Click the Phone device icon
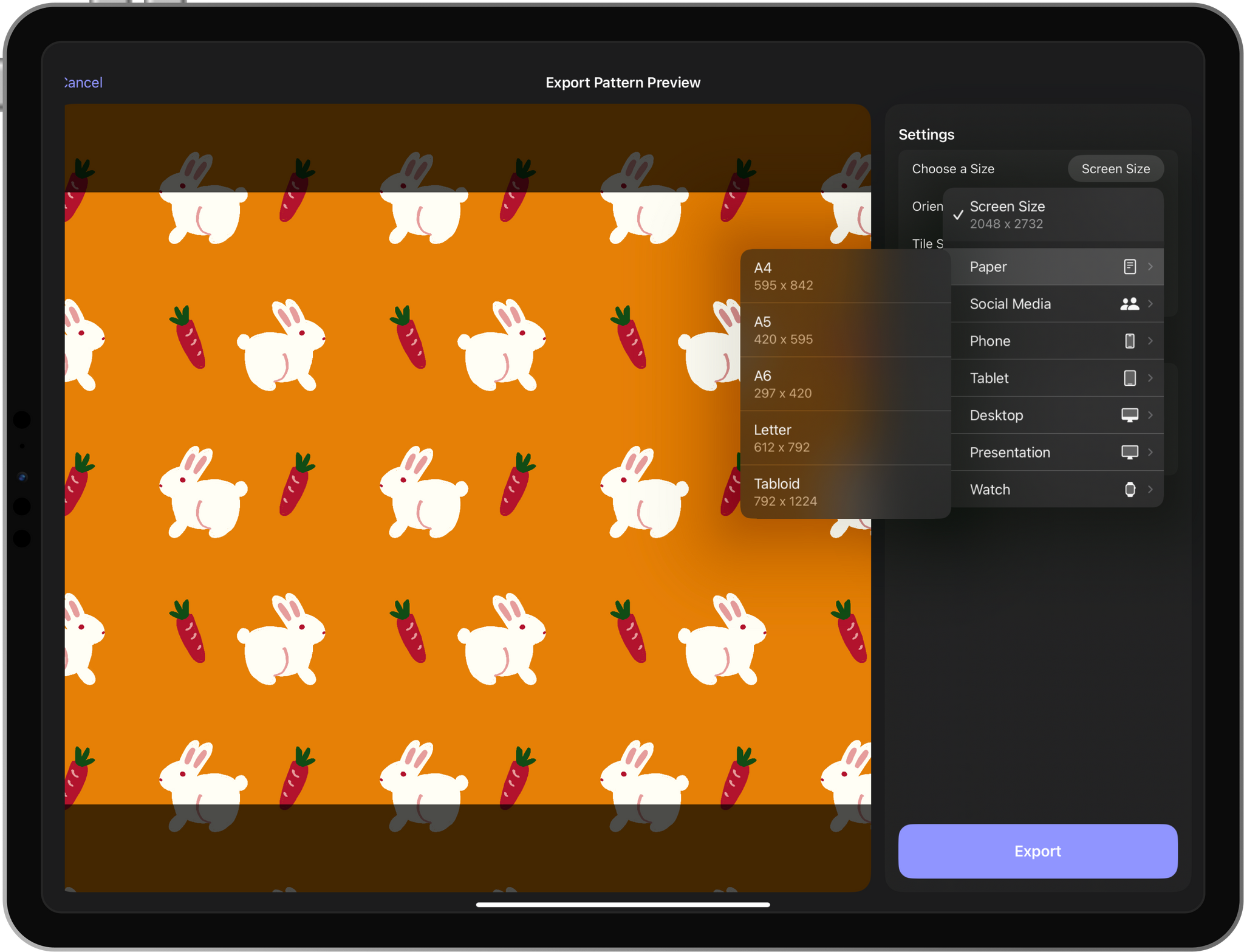Image resolution: width=1244 pixels, height=952 pixels. click(1129, 341)
